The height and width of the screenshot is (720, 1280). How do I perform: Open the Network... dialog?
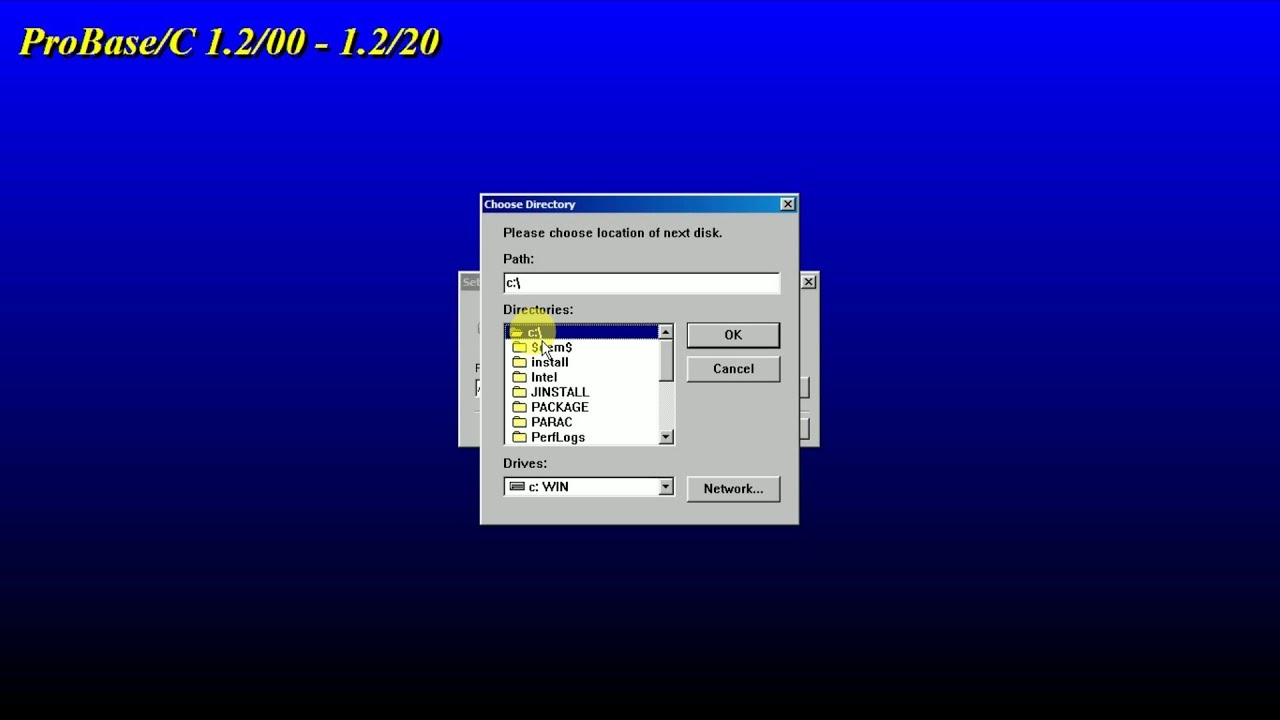pyautogui.click(x=733, y=489)
